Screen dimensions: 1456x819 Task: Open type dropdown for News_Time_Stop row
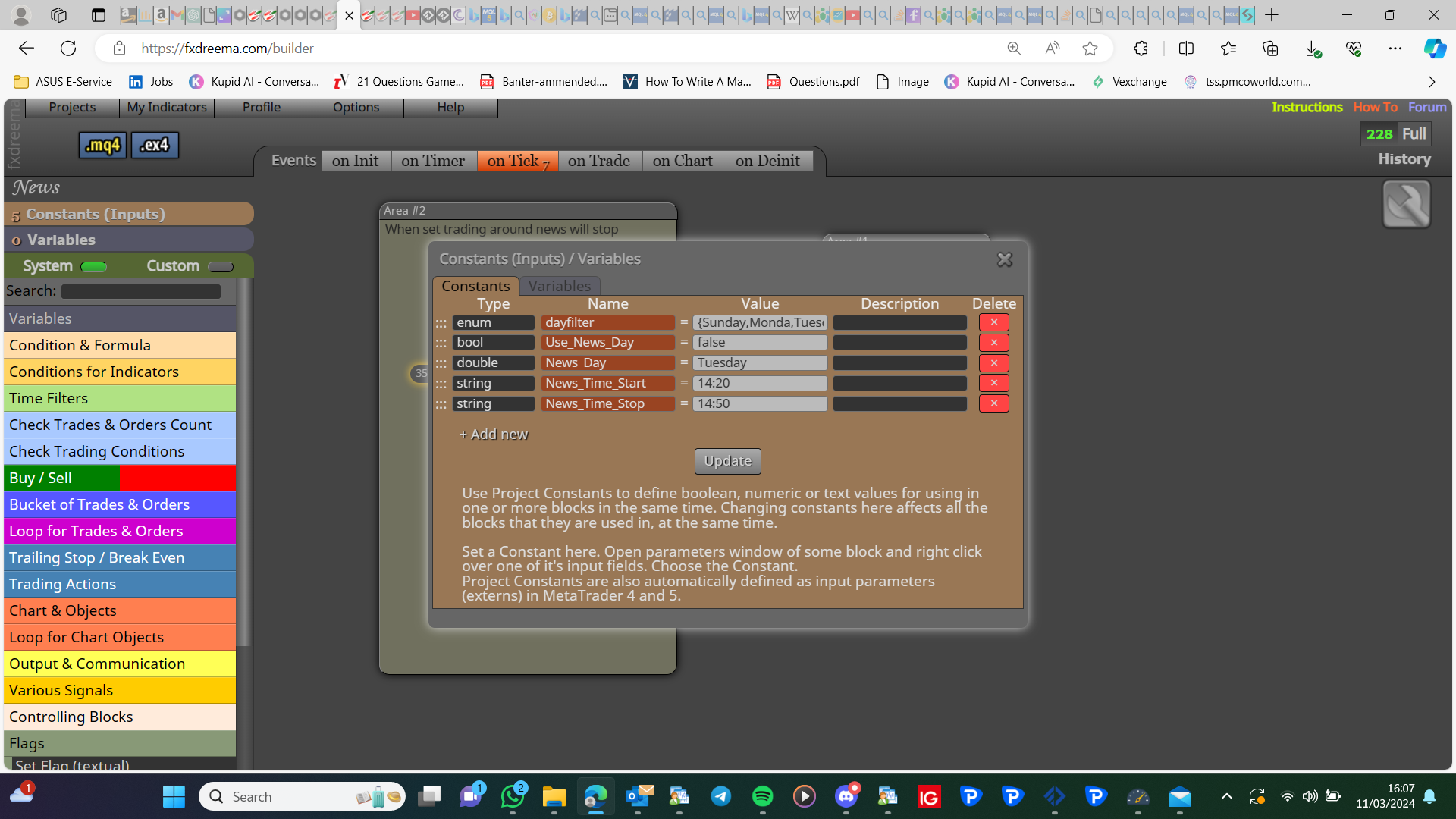click(493, 403)
